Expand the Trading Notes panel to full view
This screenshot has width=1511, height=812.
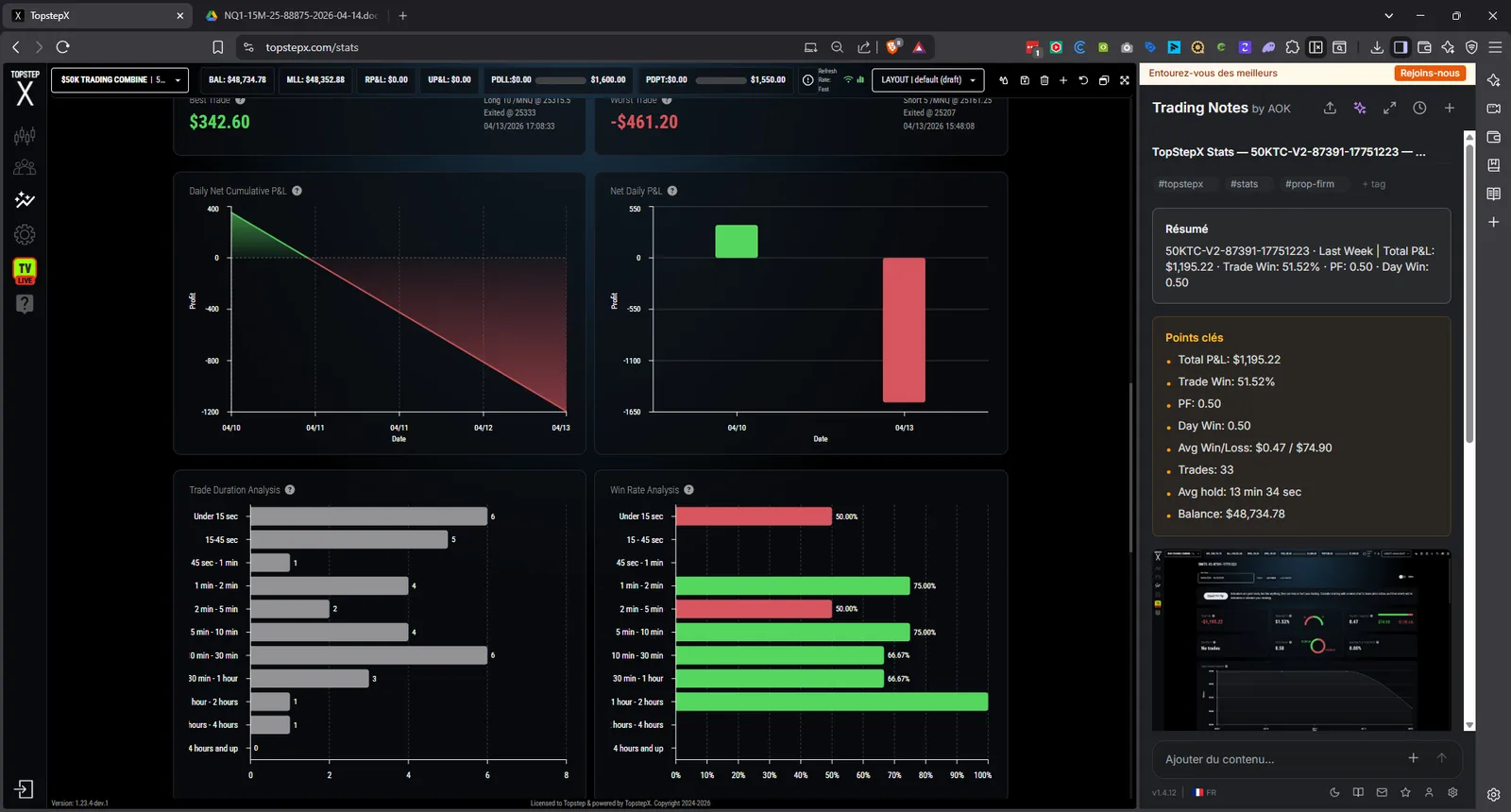click(1390, 109)
